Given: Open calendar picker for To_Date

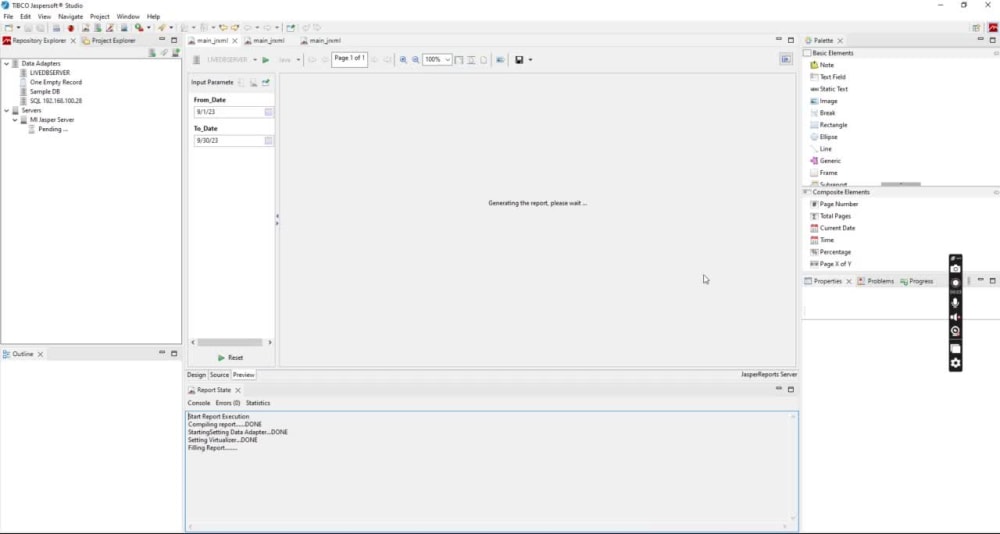Looking at the screenshot, I should (x=268, y=140).
